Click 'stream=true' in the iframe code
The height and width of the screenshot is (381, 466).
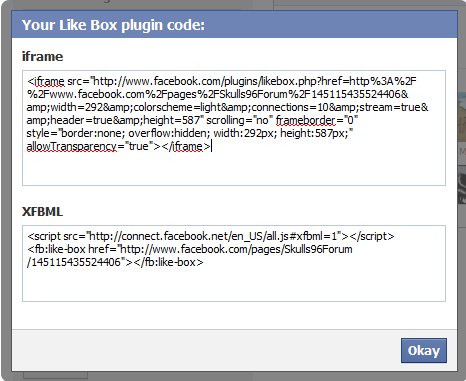pyautogui.click(x=389, y=107)
